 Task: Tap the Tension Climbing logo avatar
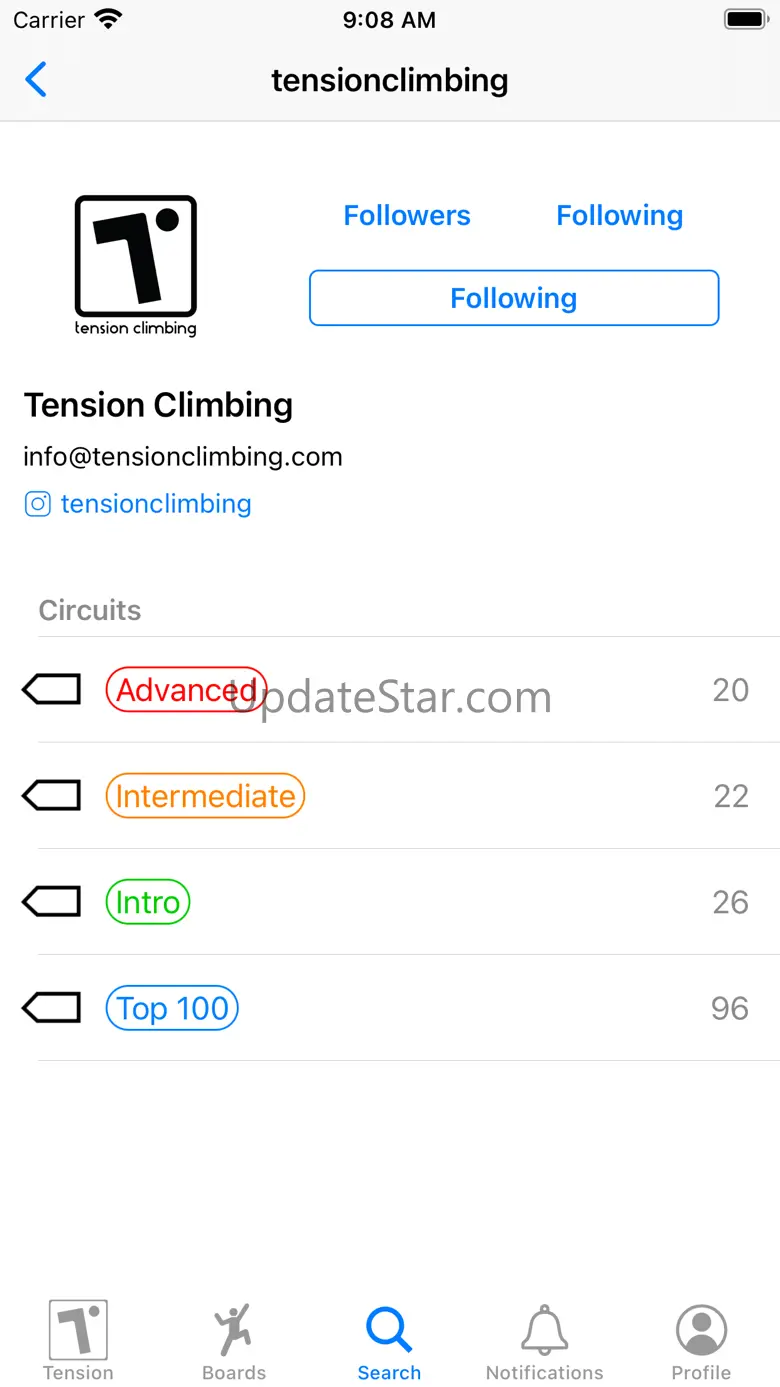click(136, 264)
